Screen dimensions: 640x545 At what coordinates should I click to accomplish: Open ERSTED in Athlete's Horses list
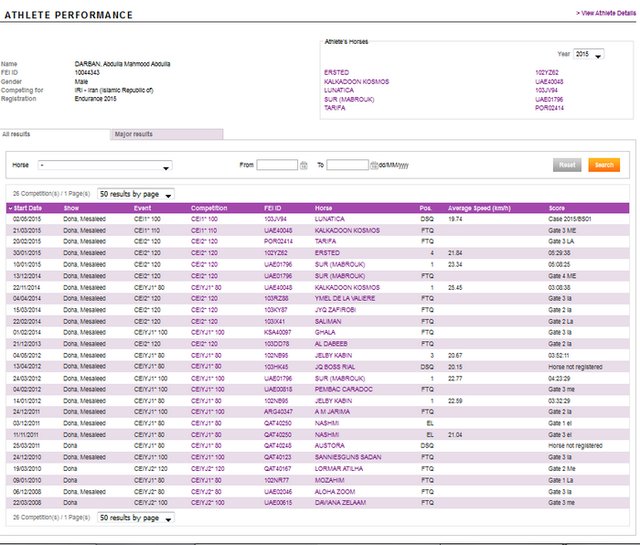click(x=336, y=73)
